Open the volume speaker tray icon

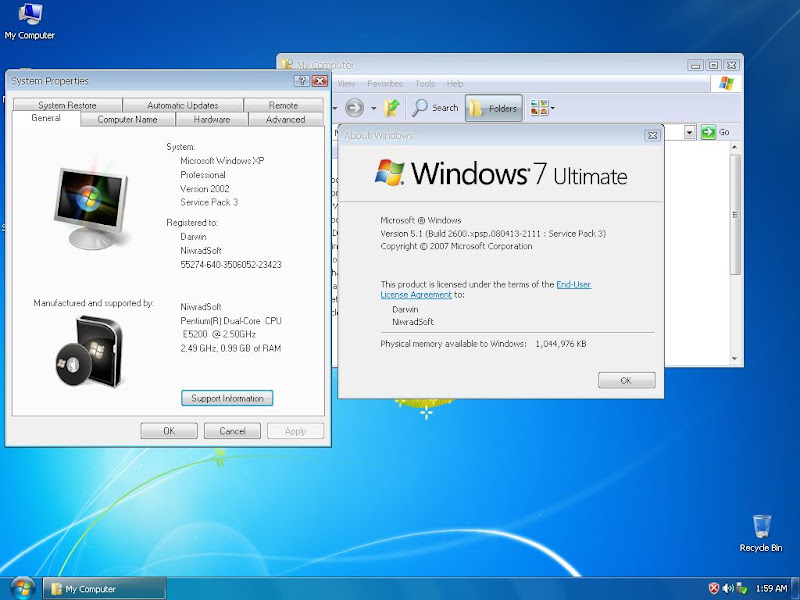pyautogui.click(x=728, y=589)
